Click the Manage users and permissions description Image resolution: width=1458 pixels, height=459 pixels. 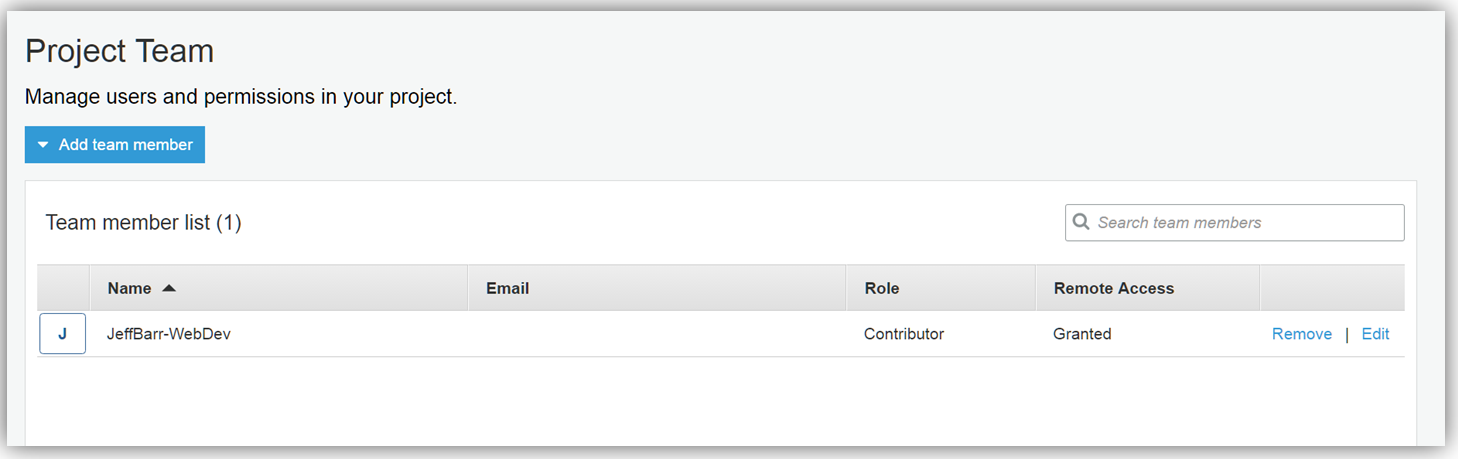(241, 97)
